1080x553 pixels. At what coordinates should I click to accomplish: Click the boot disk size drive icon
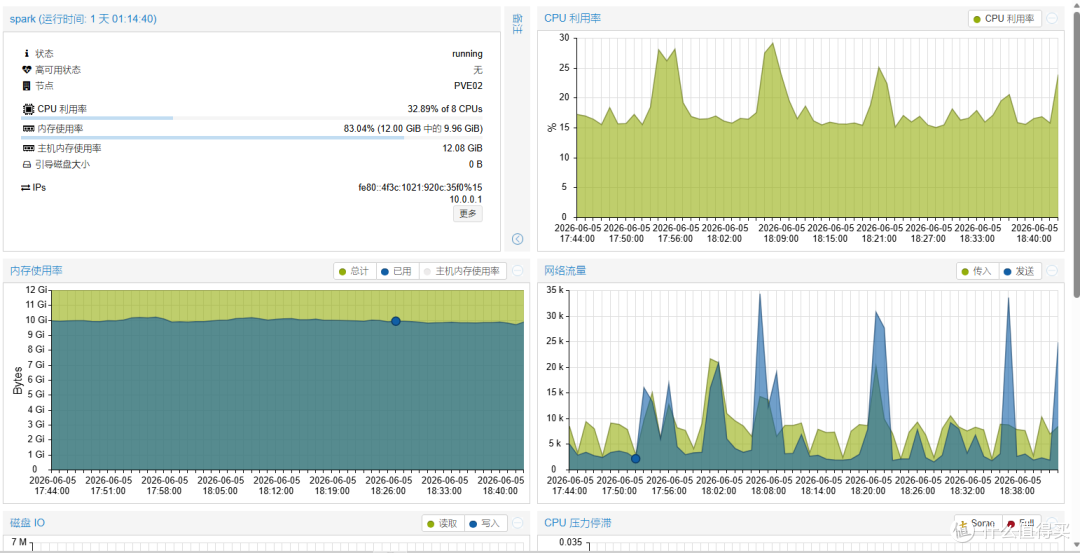pyautogui.click(x=27, y=165)
